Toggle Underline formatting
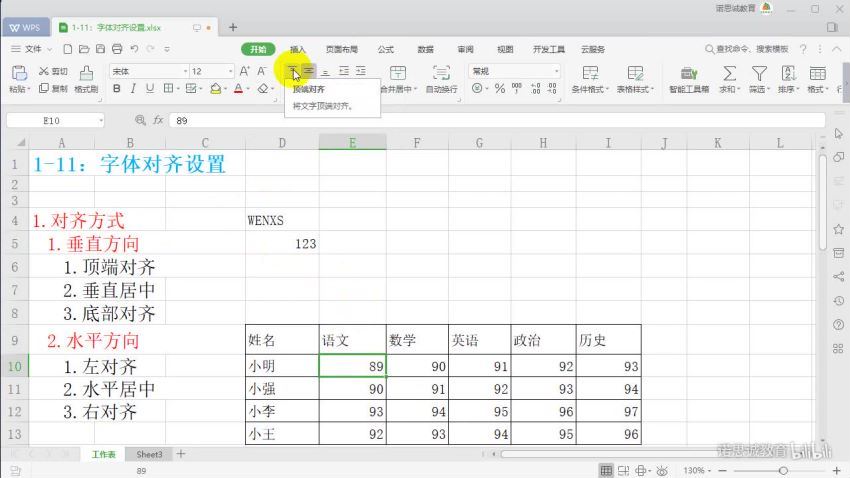850x478 pixels. (x=150, y=88)
